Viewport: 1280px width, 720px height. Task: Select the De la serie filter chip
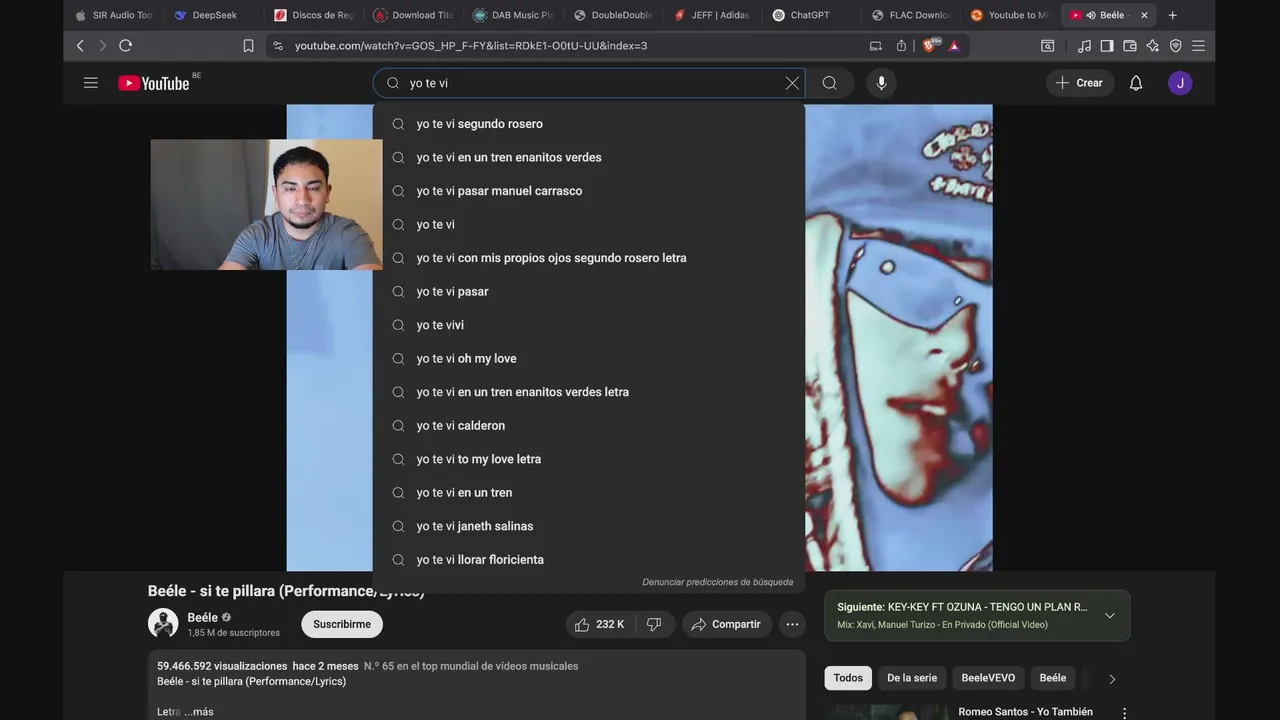912,678
